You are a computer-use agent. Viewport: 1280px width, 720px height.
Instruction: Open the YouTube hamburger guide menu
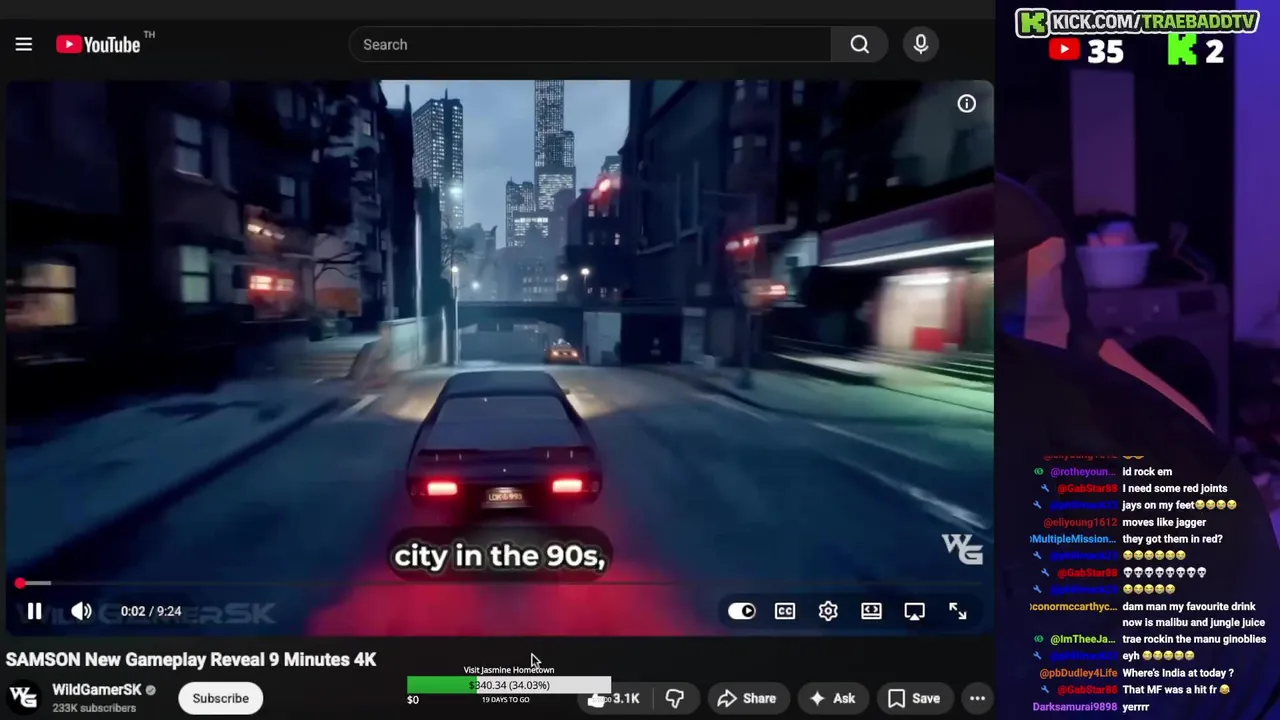[24, 44]
